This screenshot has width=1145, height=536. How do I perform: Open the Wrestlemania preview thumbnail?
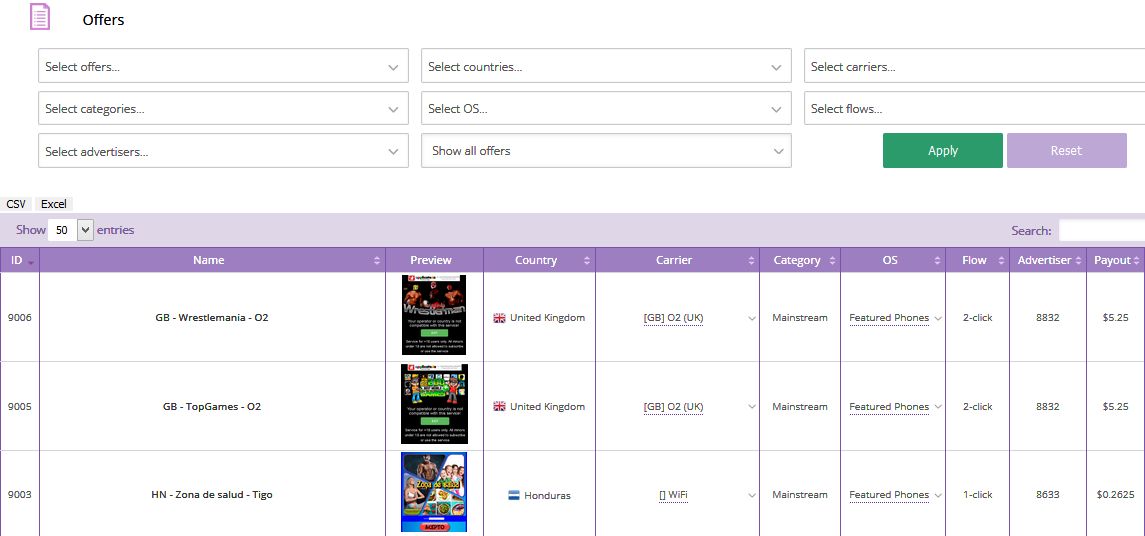tap(433, 315)
